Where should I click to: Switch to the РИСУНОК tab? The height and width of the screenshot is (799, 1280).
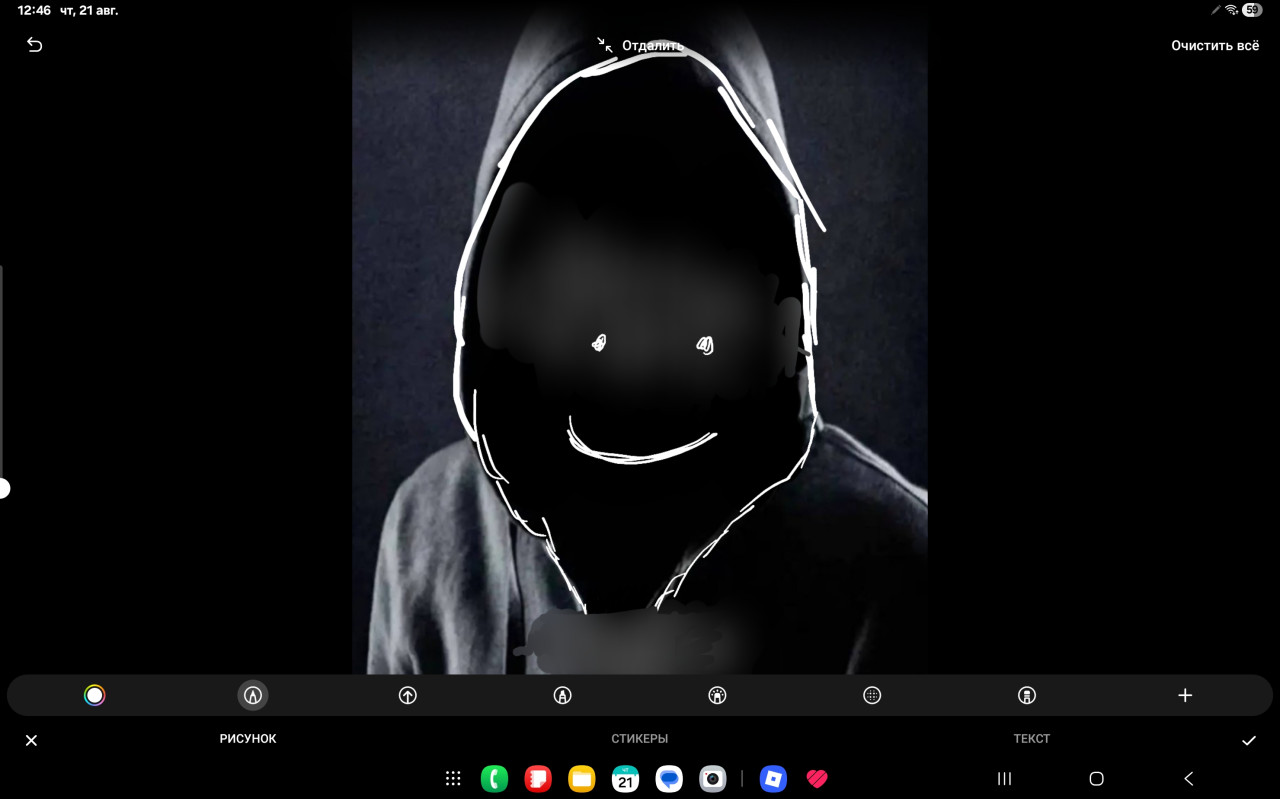tap(248, 739)
